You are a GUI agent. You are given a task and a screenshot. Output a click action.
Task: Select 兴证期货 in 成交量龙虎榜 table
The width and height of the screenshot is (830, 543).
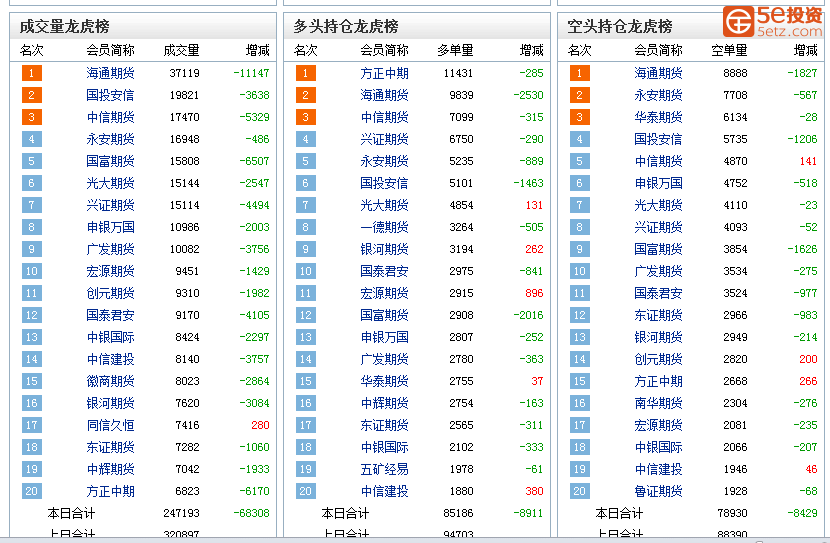(110, 205)
